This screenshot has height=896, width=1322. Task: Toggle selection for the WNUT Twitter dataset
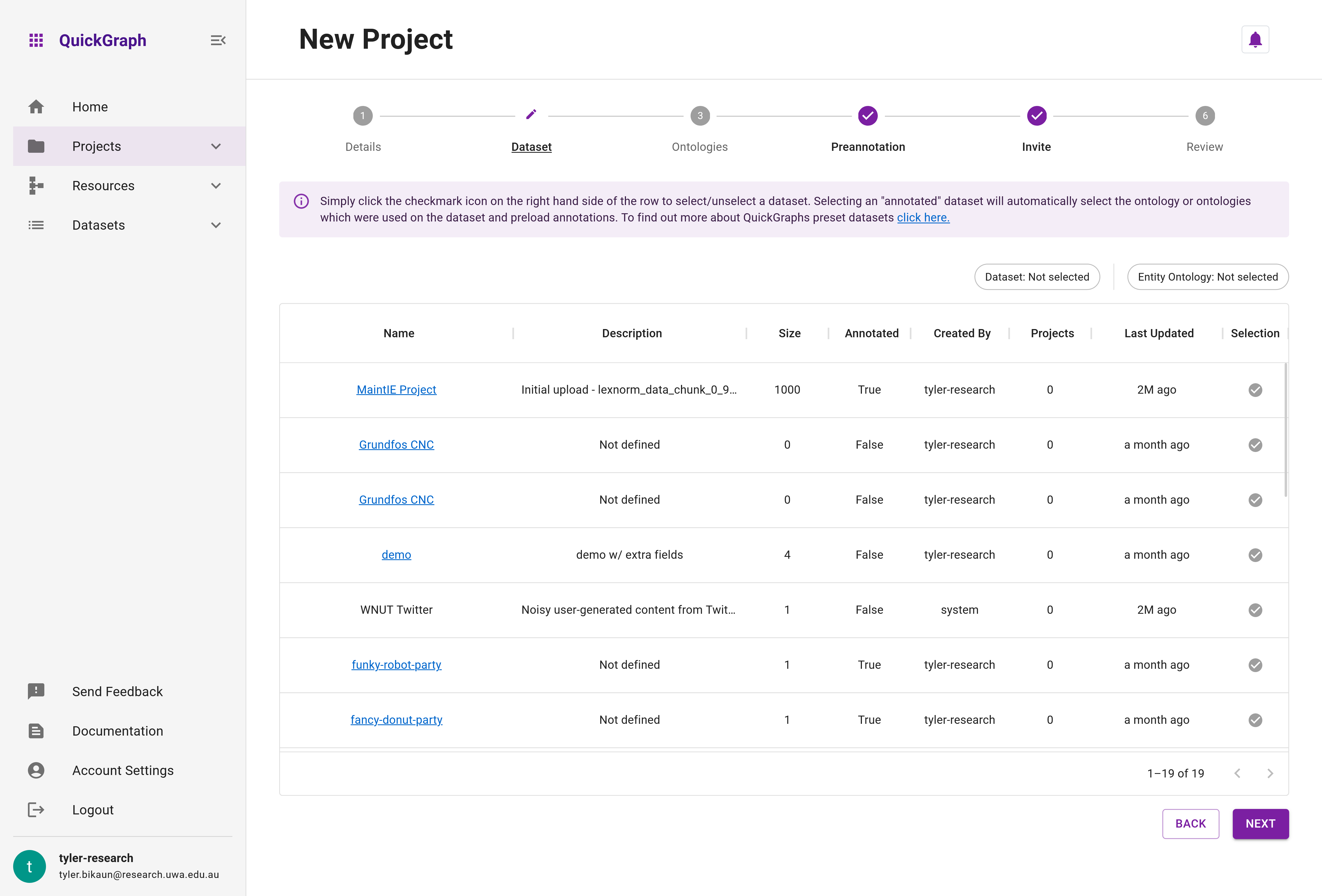(x=1255, y=610)
